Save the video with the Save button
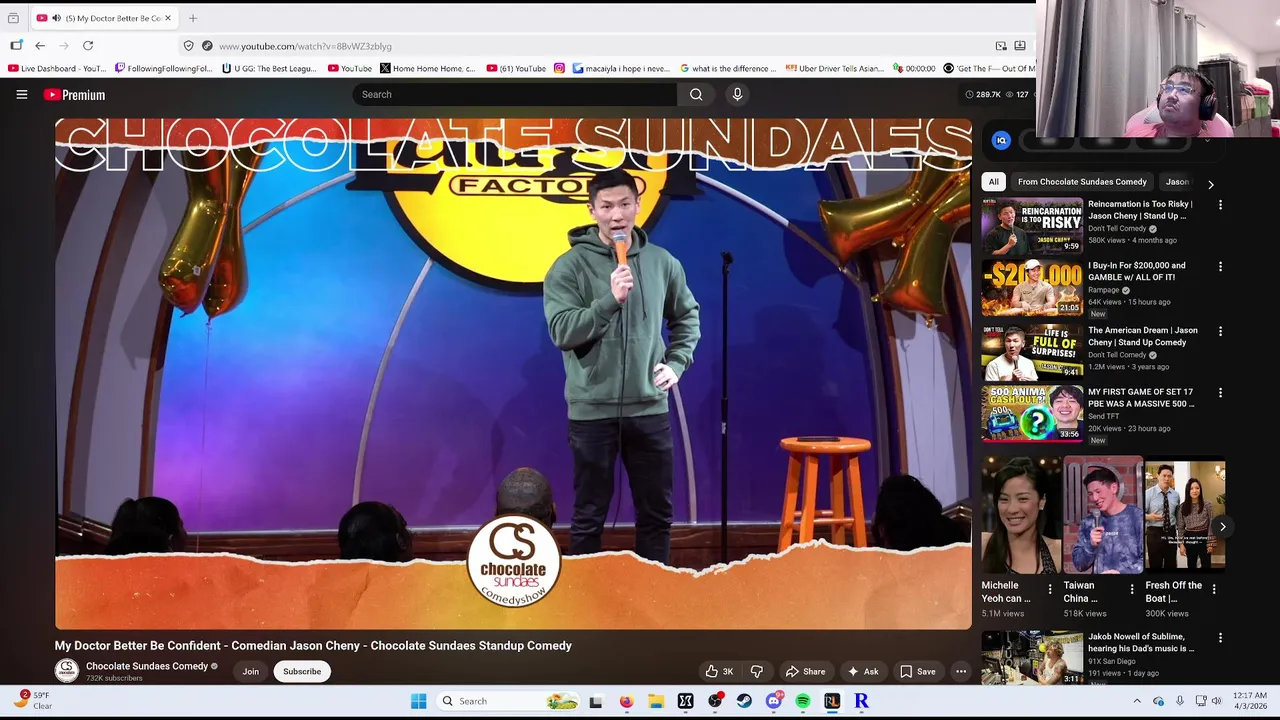 pos(918,672)
